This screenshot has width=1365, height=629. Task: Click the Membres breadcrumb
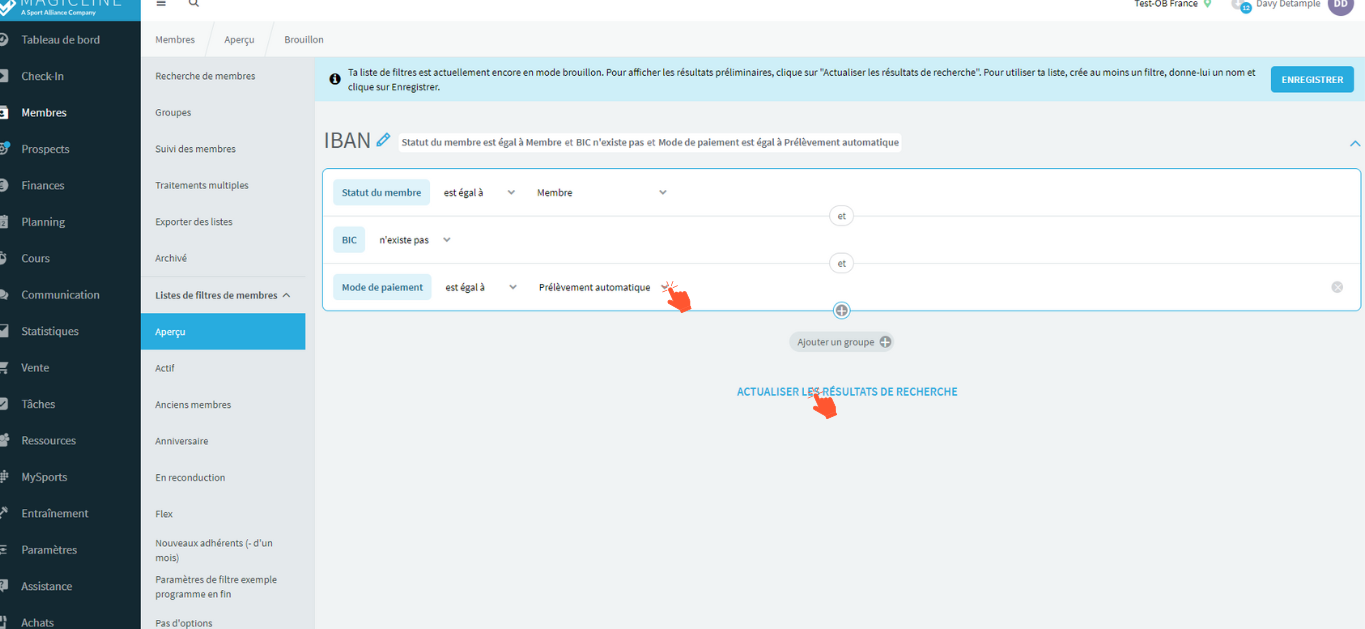(x=175, y=40)
